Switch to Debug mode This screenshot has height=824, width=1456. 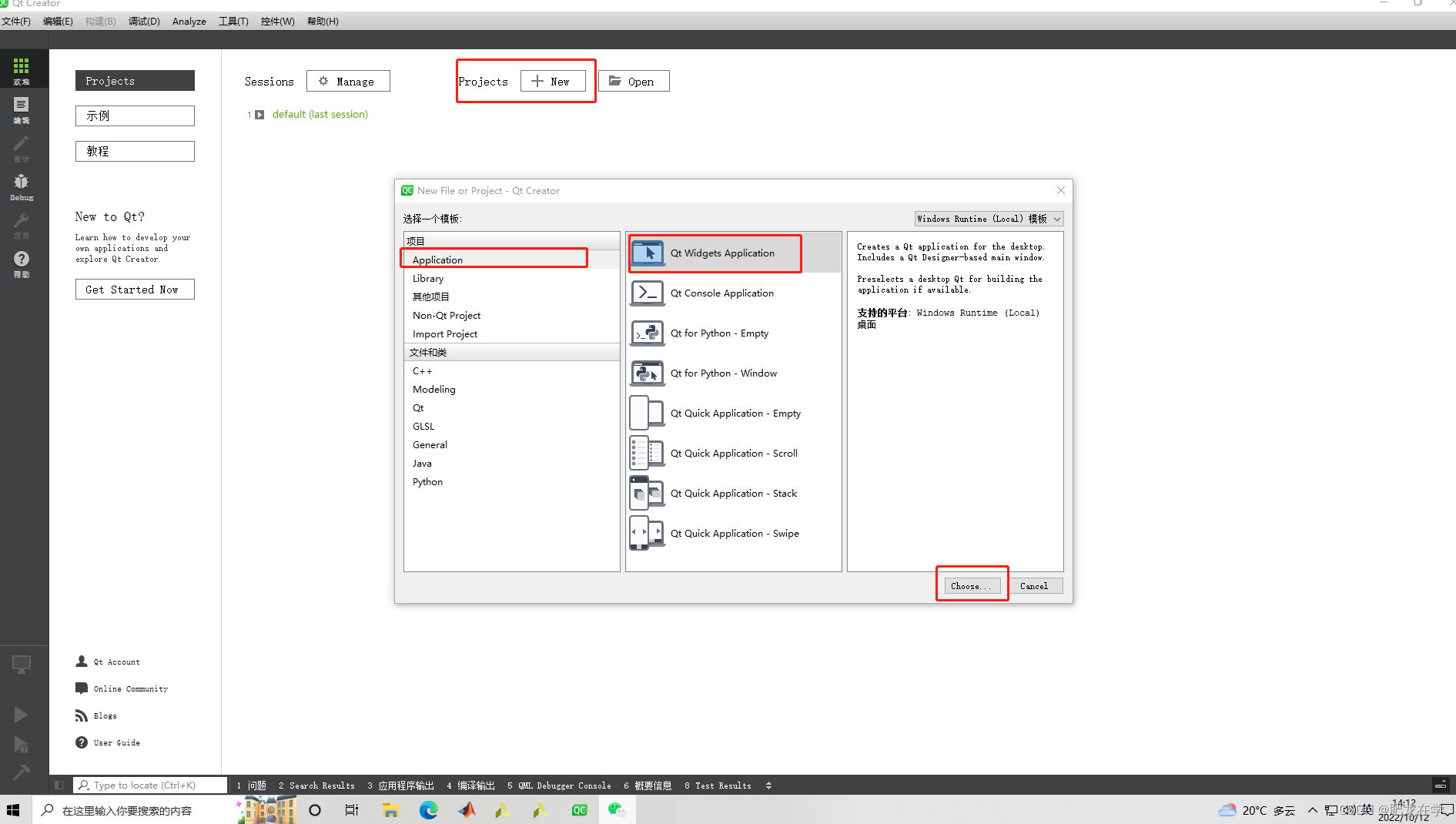pyautogui.click(x=22, y=186)
